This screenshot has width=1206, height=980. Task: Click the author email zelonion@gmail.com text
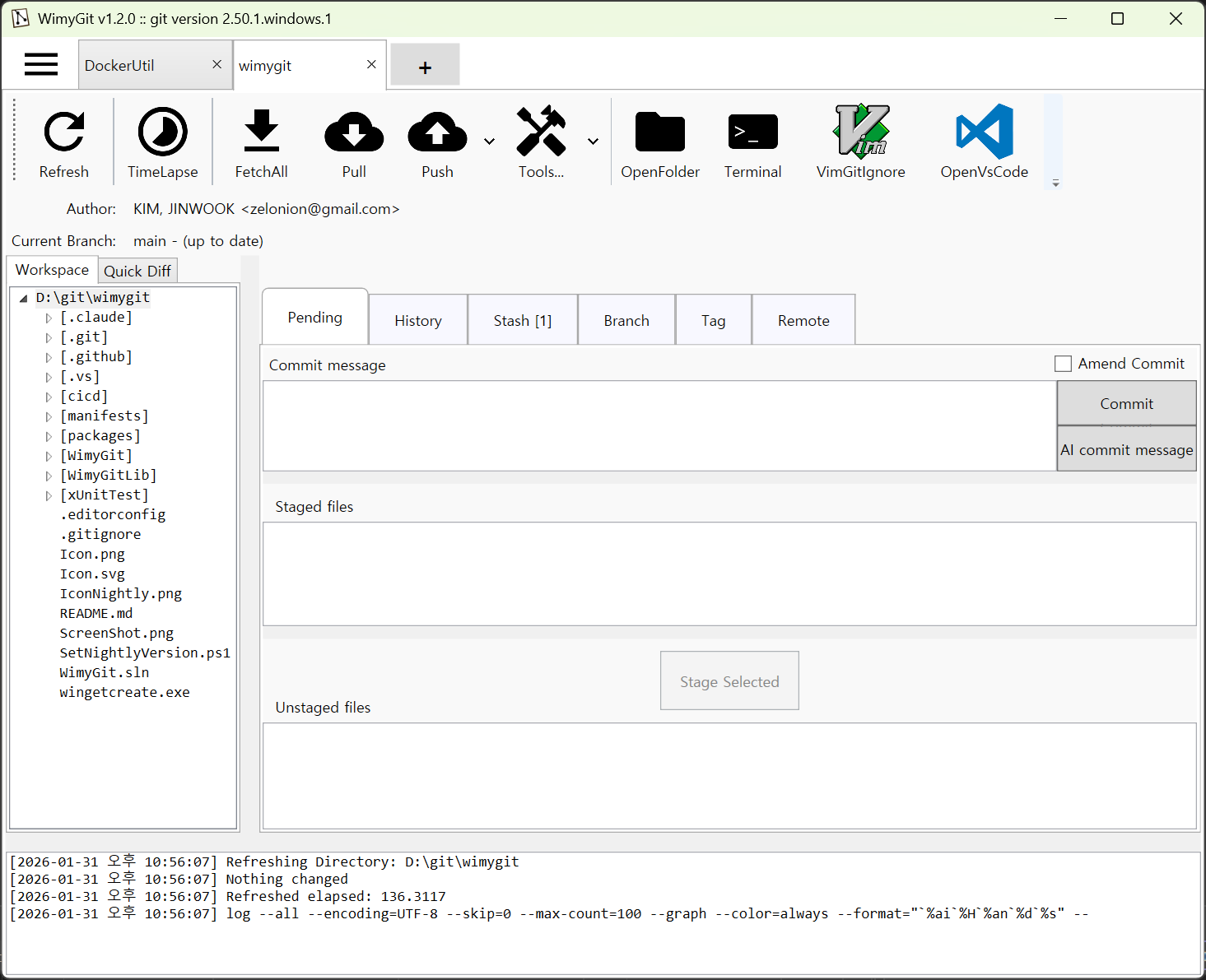(320, 209)
